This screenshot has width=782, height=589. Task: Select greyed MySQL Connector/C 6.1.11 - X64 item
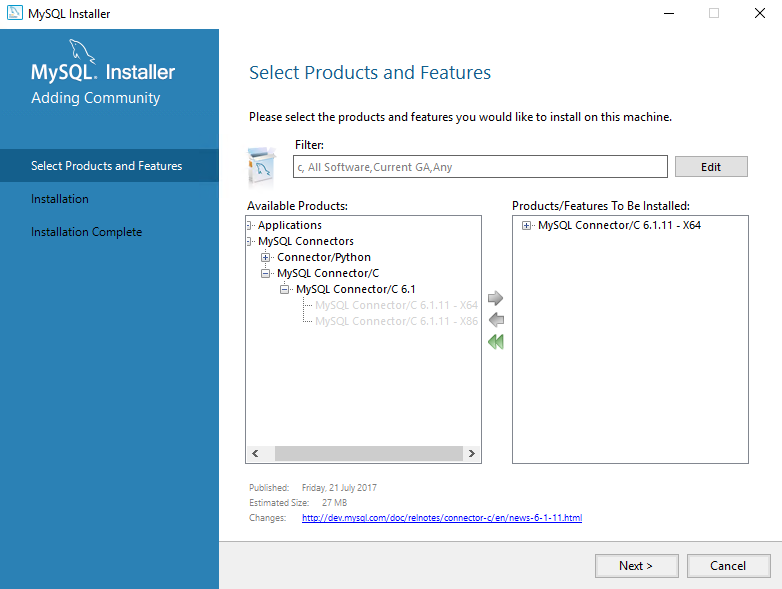(x=396, y=305)
